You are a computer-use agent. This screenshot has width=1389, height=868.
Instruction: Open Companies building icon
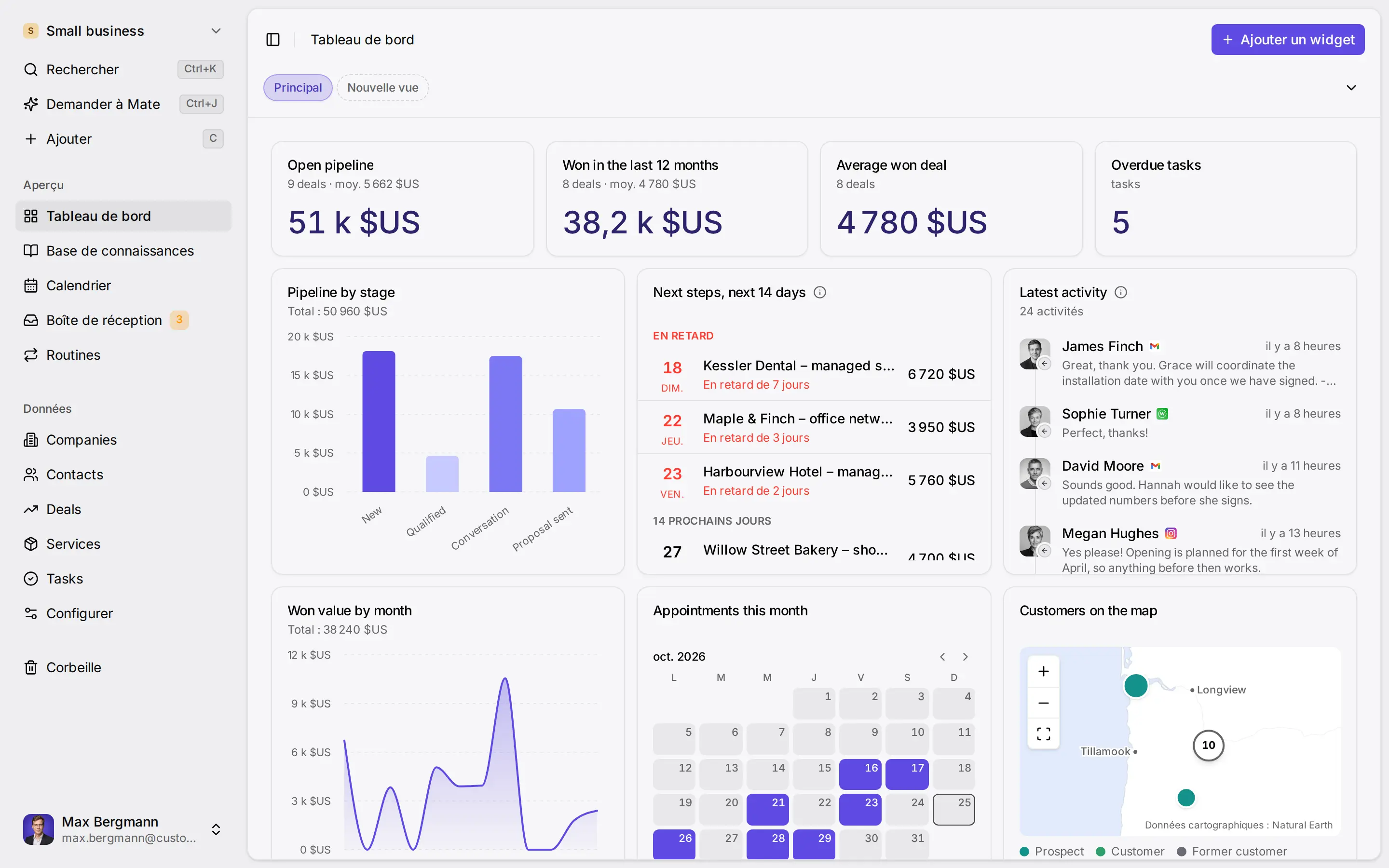[31, 440]
